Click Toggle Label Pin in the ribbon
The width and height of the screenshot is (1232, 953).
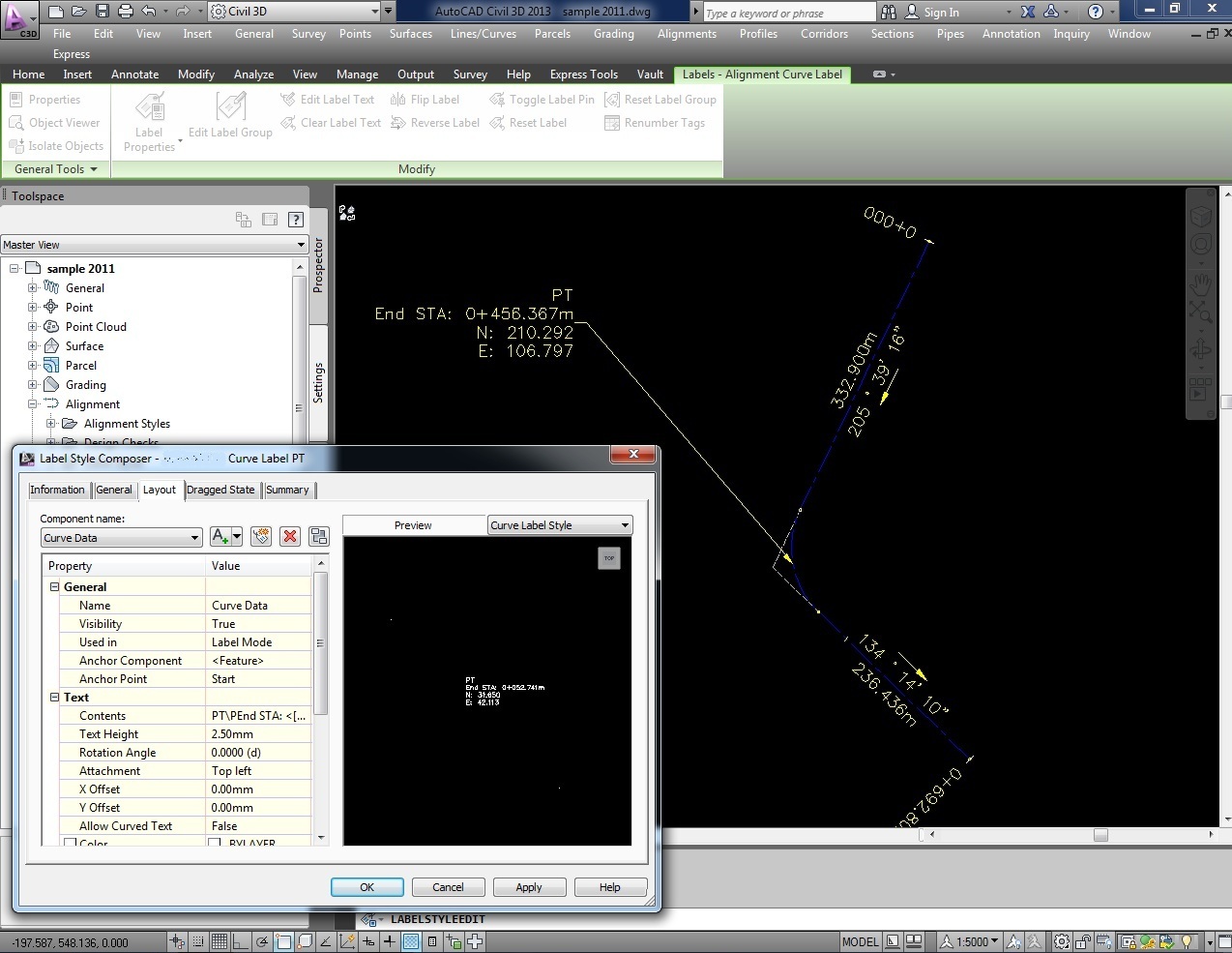(x=542, y=100)
